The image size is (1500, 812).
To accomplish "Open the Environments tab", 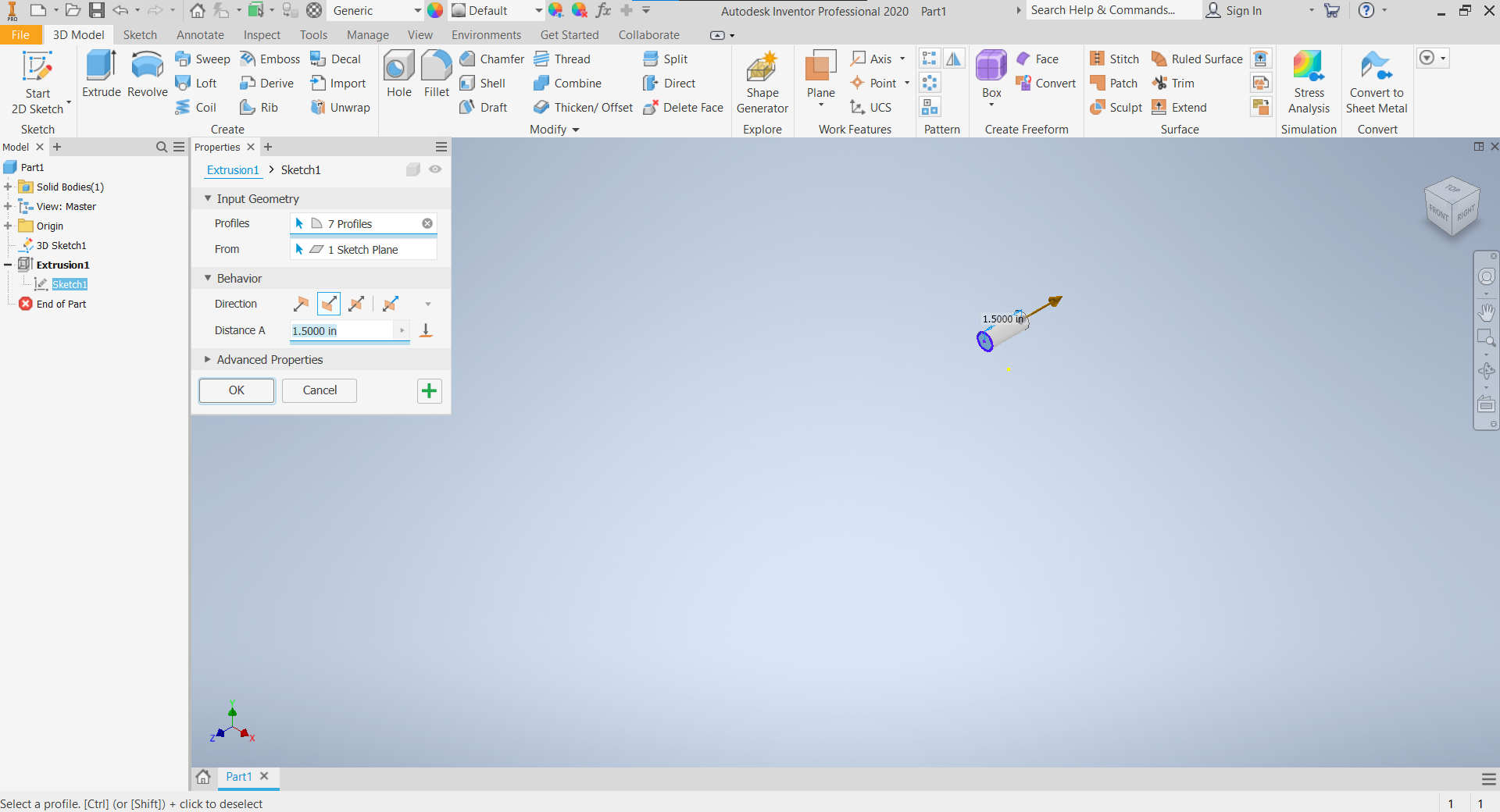I will click(486, 35).
